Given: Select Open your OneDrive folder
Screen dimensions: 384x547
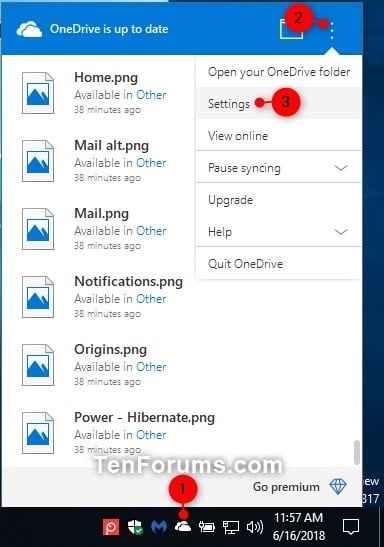Looking at the screenshot, I should (x=279, y=72).
